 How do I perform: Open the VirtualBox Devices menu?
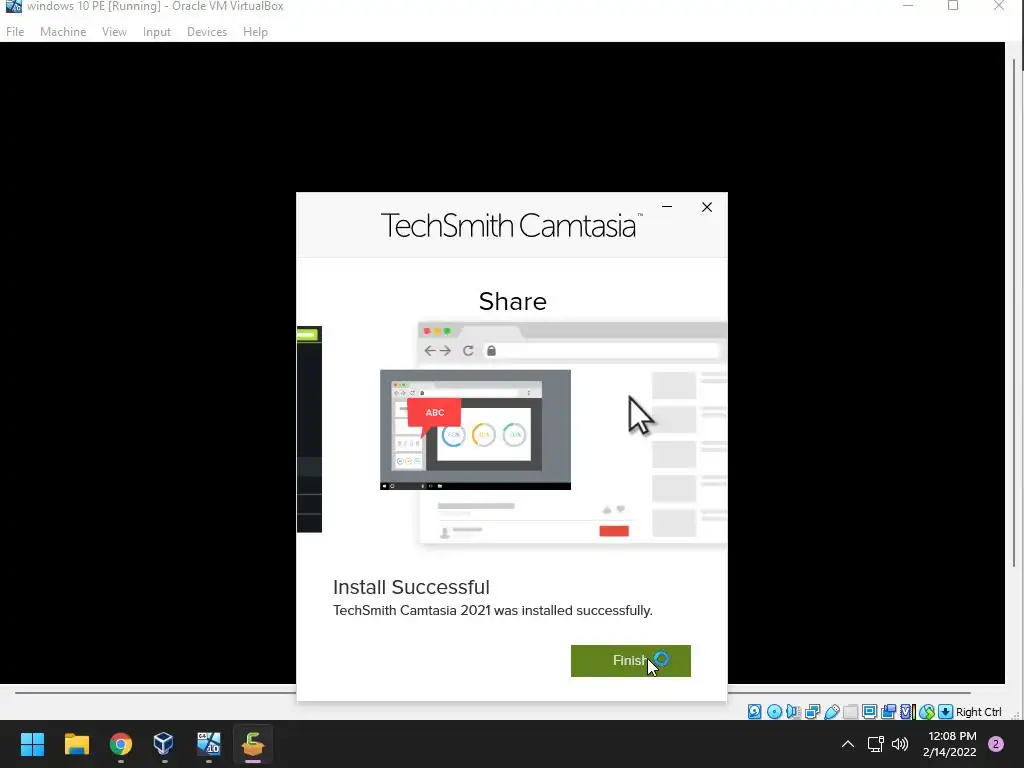[207, 31]
